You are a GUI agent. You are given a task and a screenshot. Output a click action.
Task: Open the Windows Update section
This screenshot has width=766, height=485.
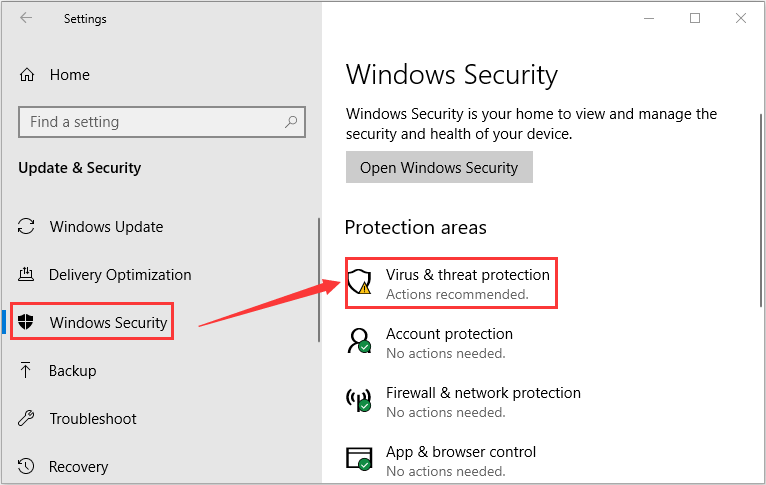click(x=106, y=227)
